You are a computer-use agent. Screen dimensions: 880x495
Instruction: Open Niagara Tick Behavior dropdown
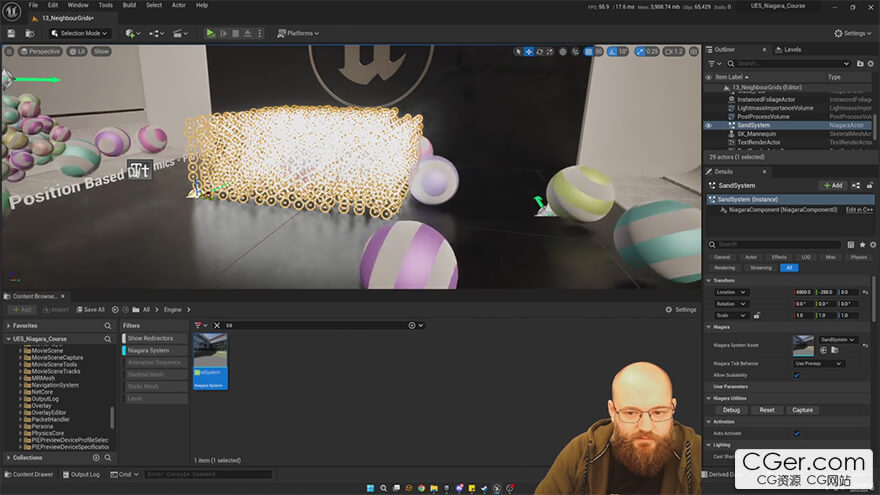(x=818, y=364)
